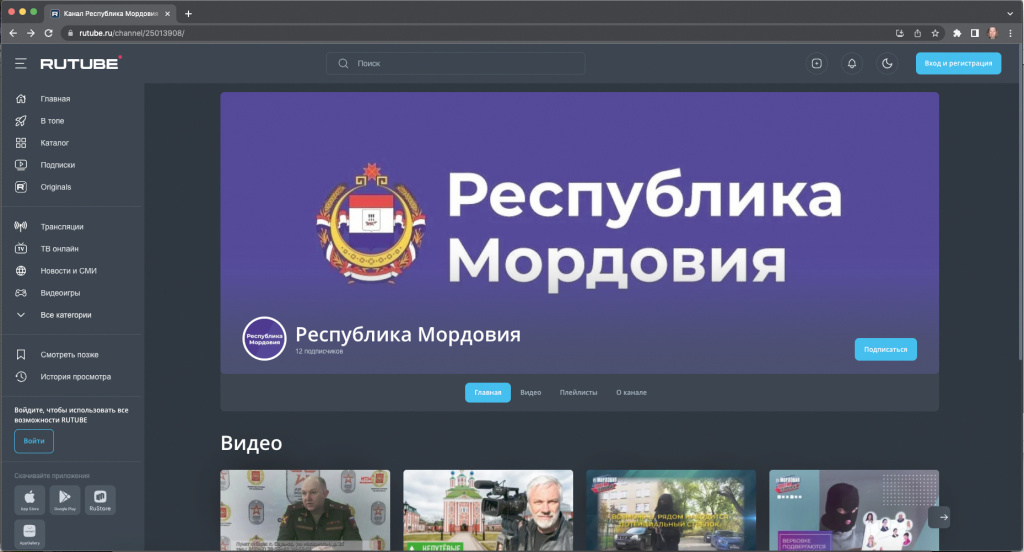The width and height of the screenshot is (1024, 552).
Task: Switch to the Плейлисты tab
Action: (x=579, y=392)
